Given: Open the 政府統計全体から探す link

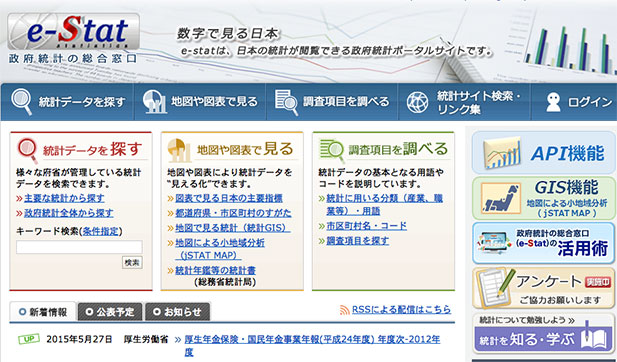Looking at the screenshot, I should 68,213.
